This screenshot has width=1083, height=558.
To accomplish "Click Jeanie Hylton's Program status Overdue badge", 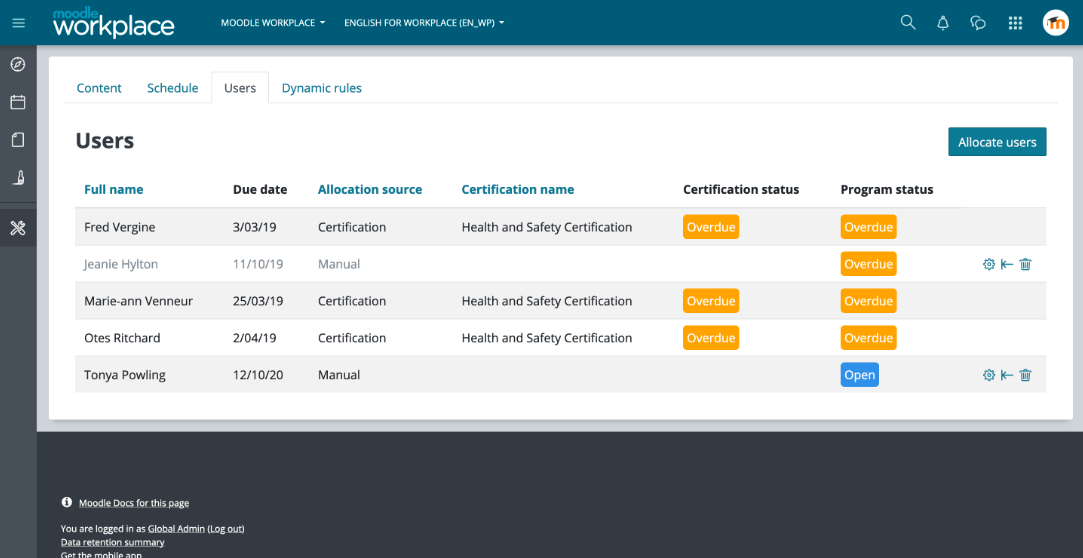I will (868, 264).
